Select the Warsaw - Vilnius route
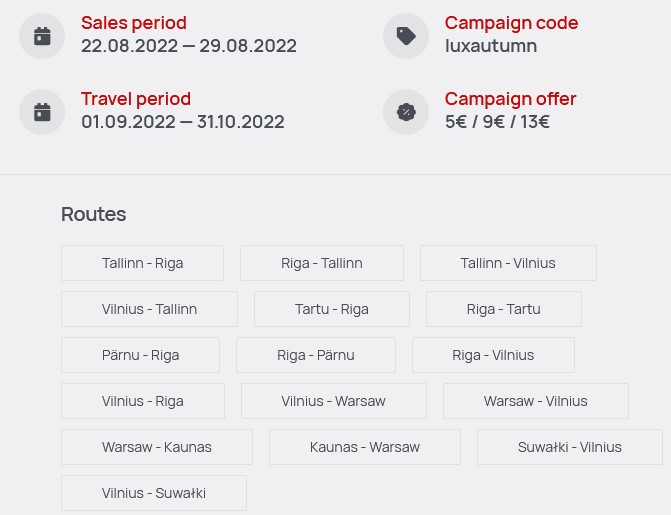Viewport: 671px width, 515px height. click(x=536, y=401)
